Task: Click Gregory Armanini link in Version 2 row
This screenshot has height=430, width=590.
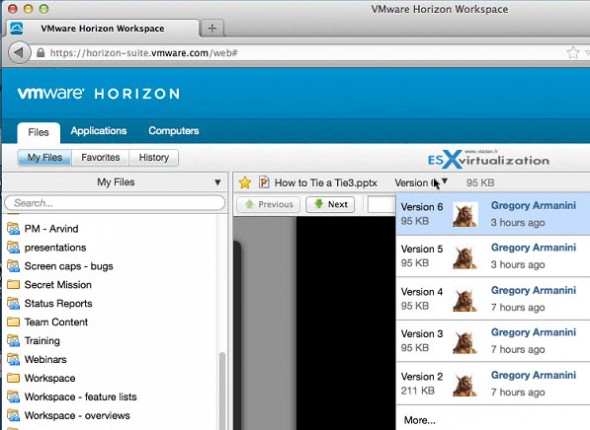Action: (x=533, y=375)
